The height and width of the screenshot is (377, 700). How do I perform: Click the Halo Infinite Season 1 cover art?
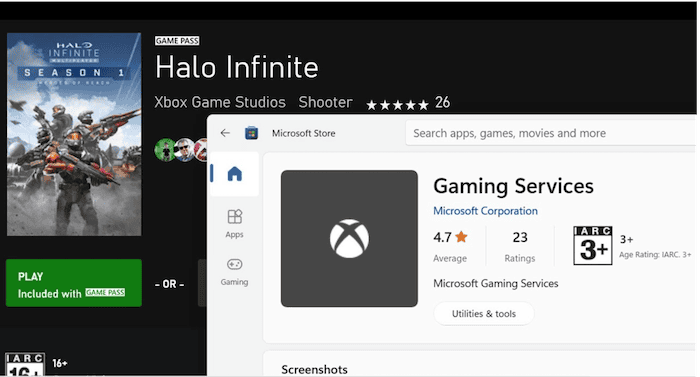74,134
